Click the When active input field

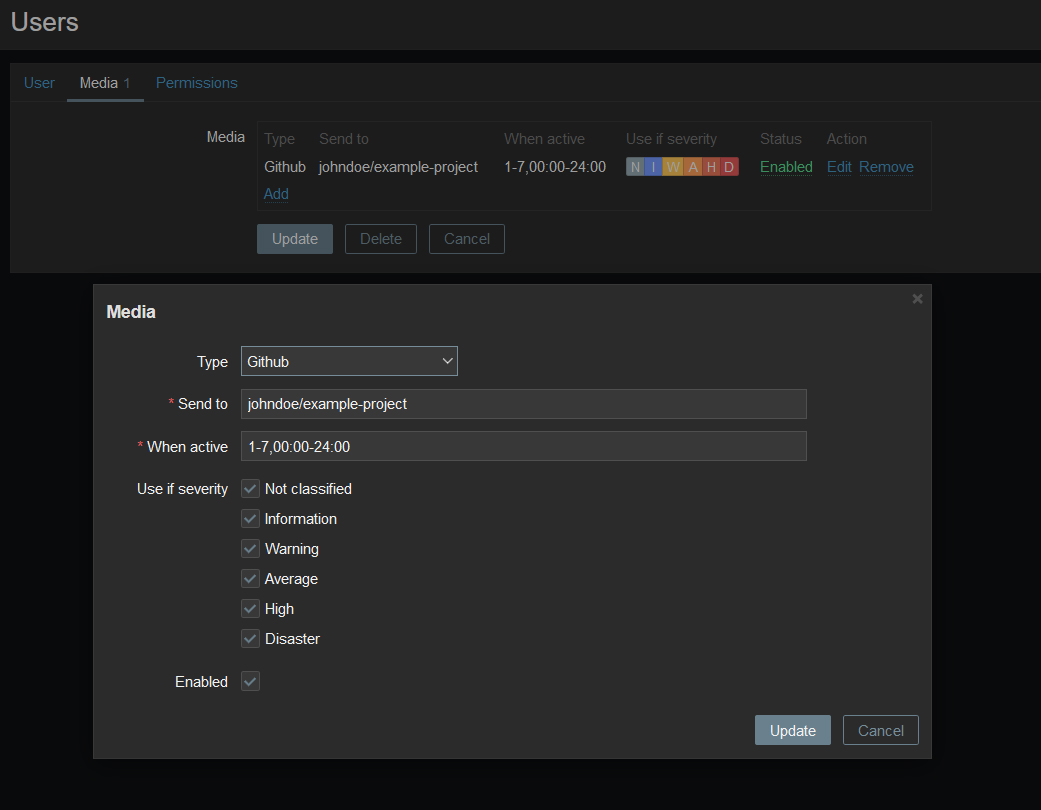523,447
